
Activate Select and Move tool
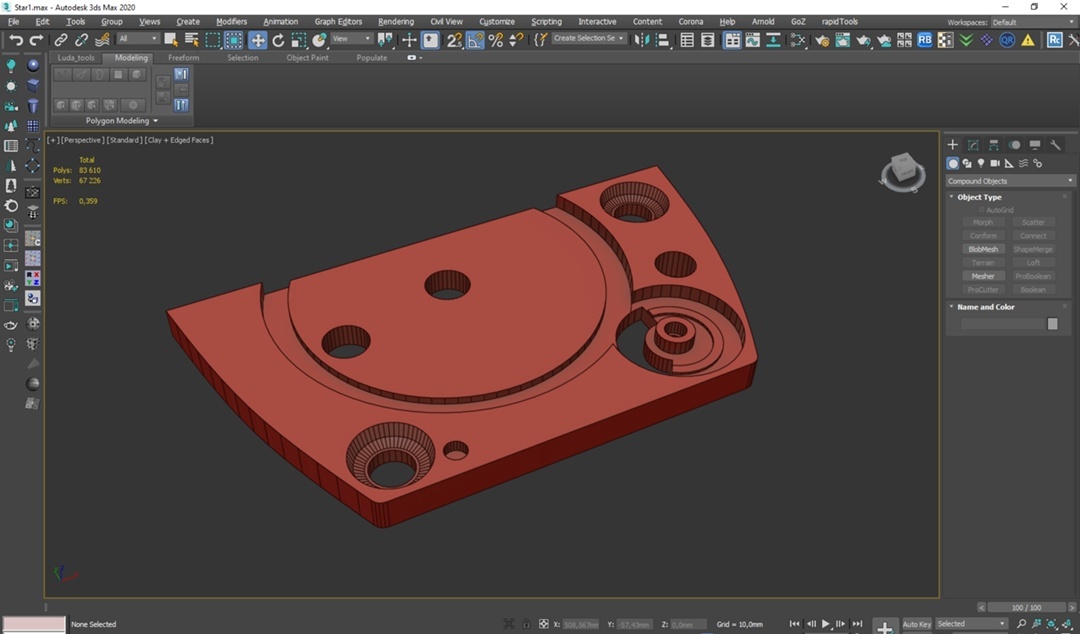point(258,40)
